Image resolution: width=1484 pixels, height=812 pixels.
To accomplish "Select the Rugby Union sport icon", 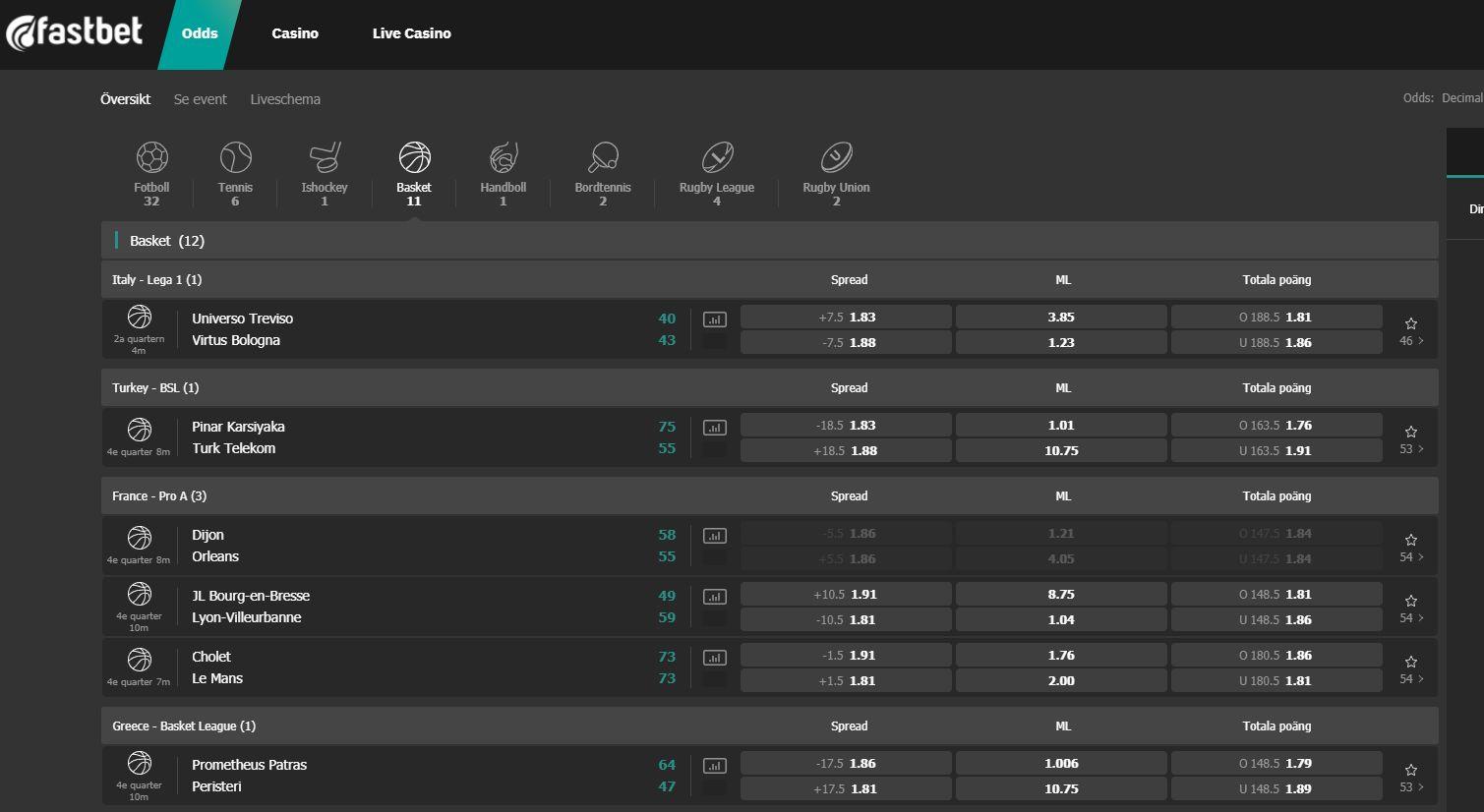I will [835, 157].
